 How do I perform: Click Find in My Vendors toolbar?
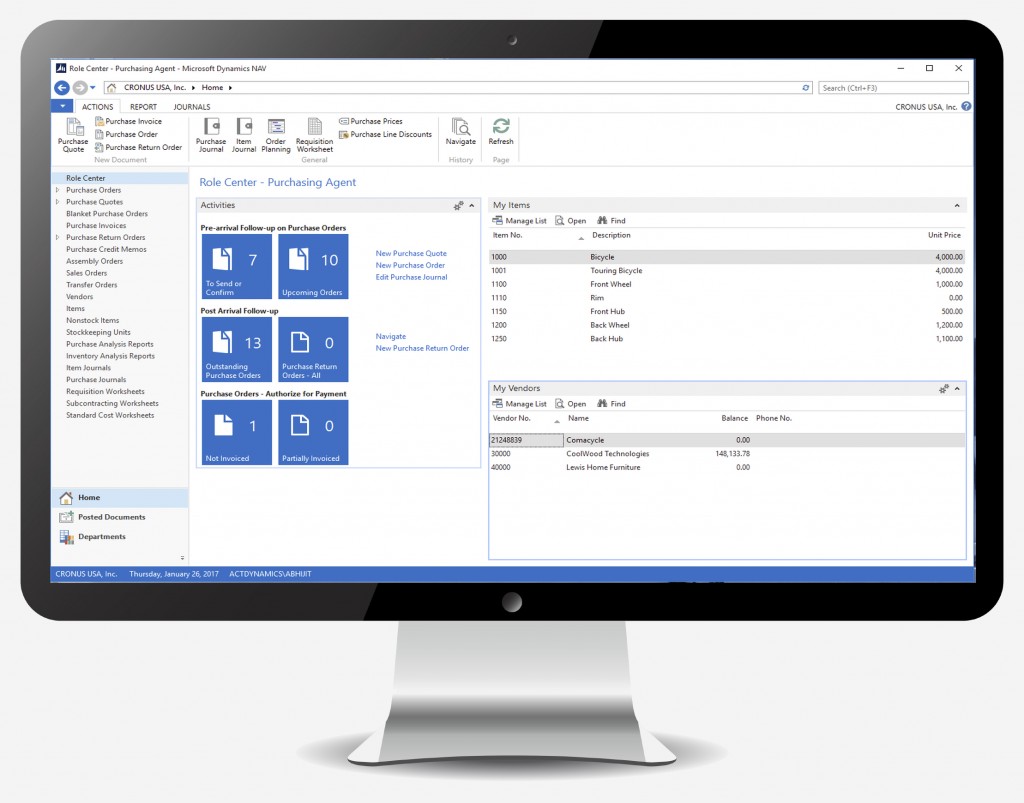coord(611,403)
